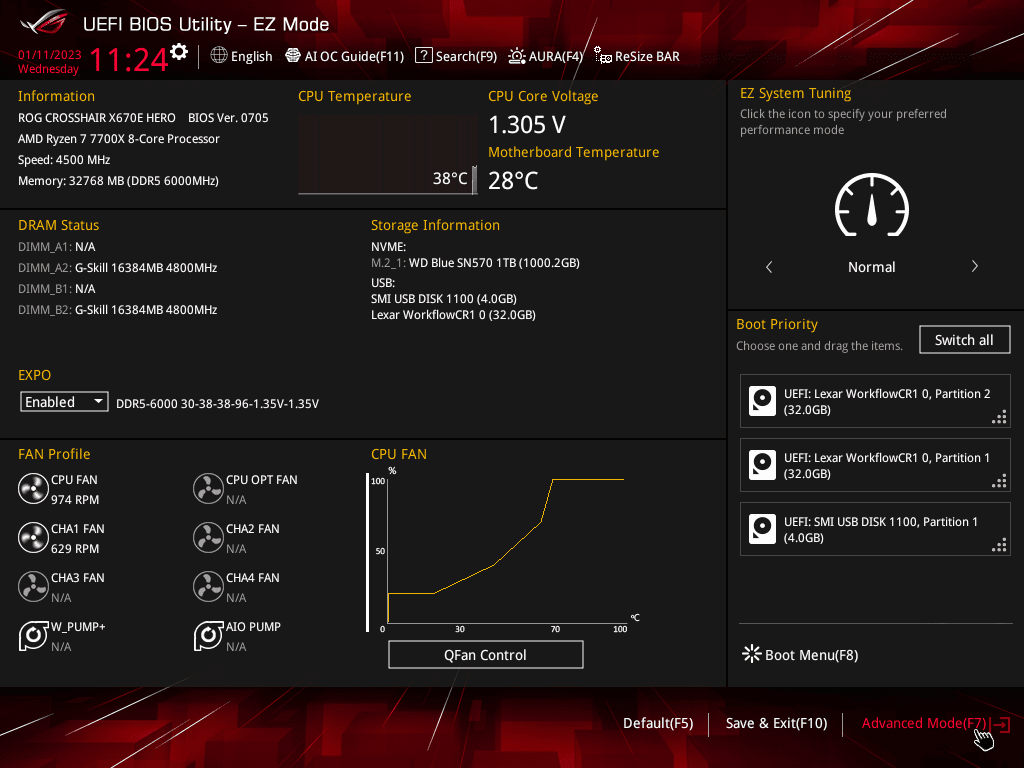Click the drag handle on Lexar Partition 2 entry

pyautogui.click(x=999, y=417)
